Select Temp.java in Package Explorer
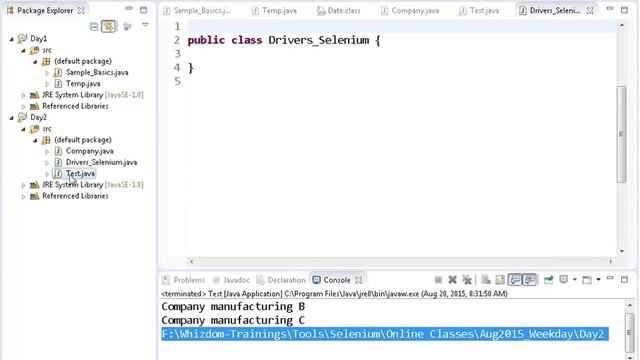The height and width of the screenshot is (360, 640). coord(83,83)
